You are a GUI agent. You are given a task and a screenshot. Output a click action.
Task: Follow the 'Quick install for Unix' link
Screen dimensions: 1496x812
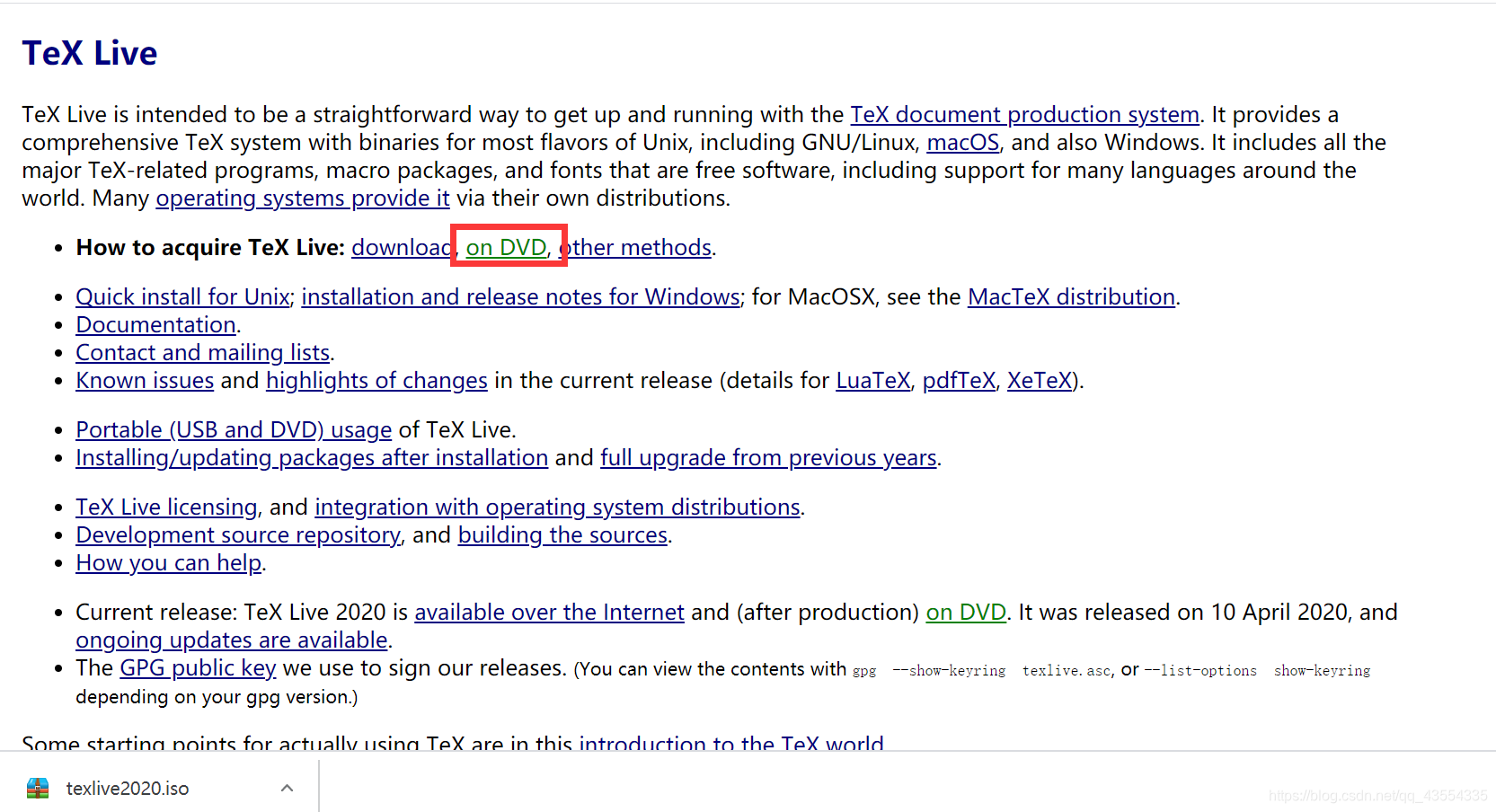pos(182,297)
